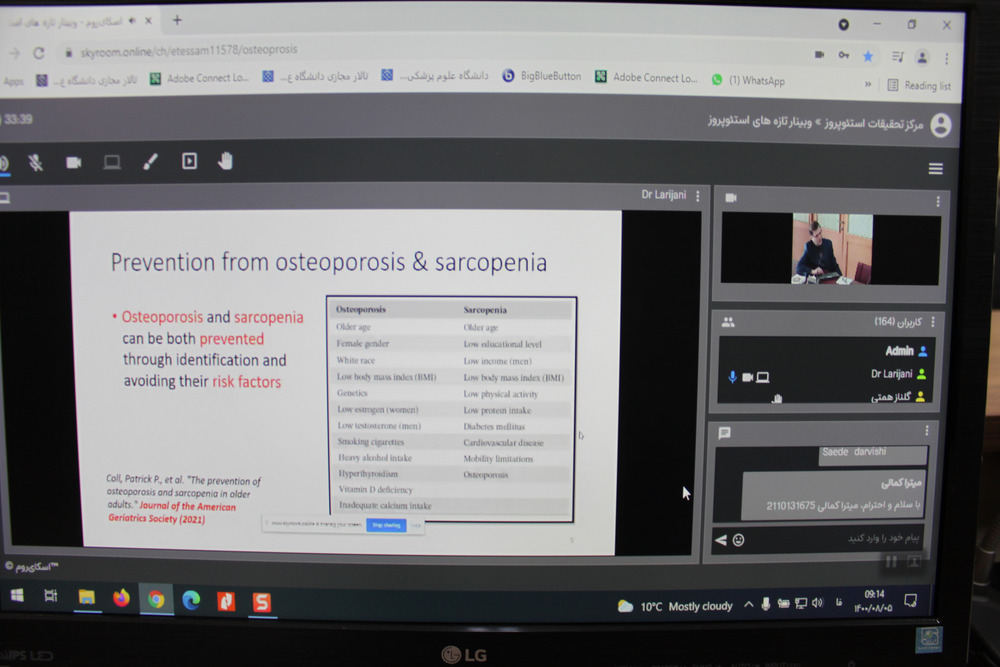Open chat panel three-dot menu
The height and width of the screenshot is (667, 1000).
(x=926, y=431)
